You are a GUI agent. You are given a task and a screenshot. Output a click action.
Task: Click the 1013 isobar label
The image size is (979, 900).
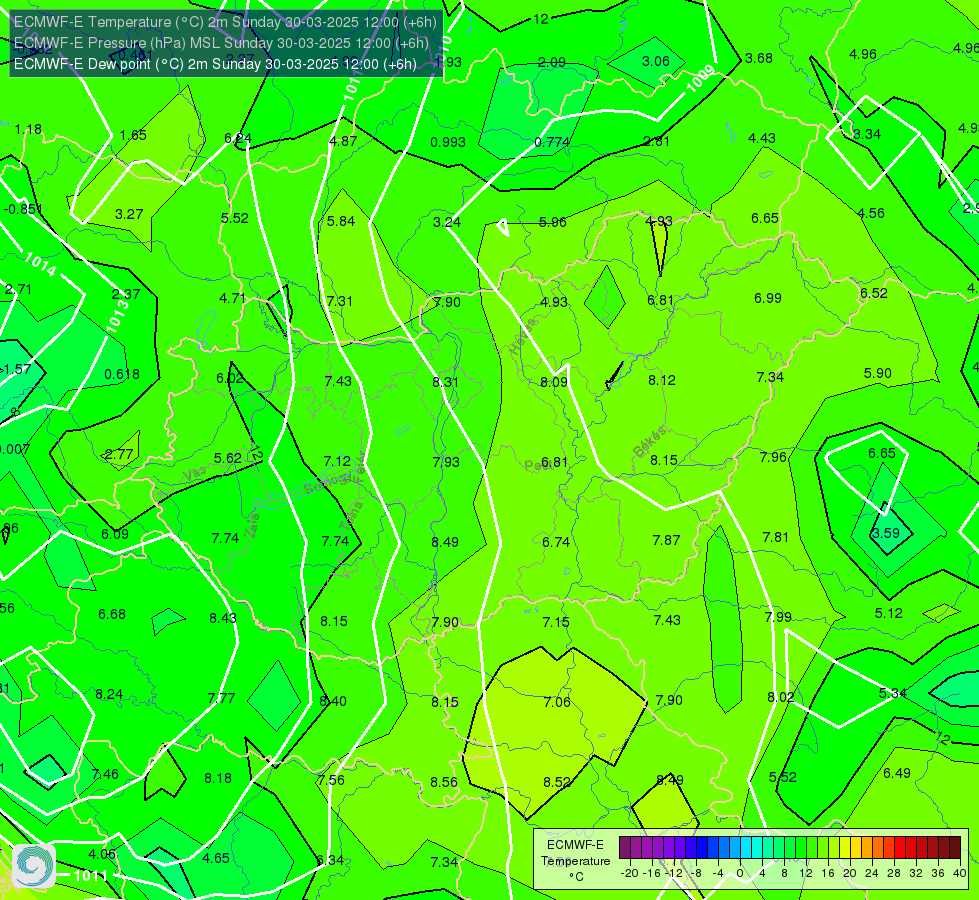coord(117,315)
